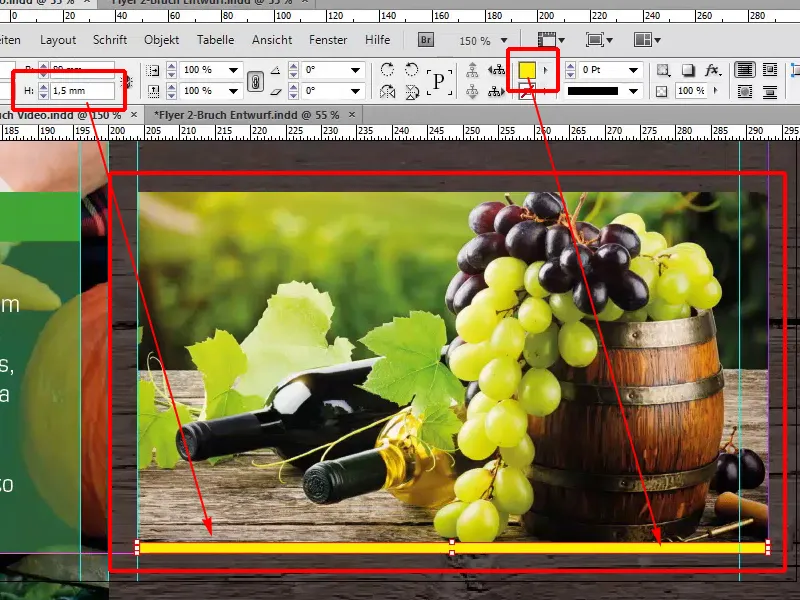Click the Select Previous Object icon

496,69
